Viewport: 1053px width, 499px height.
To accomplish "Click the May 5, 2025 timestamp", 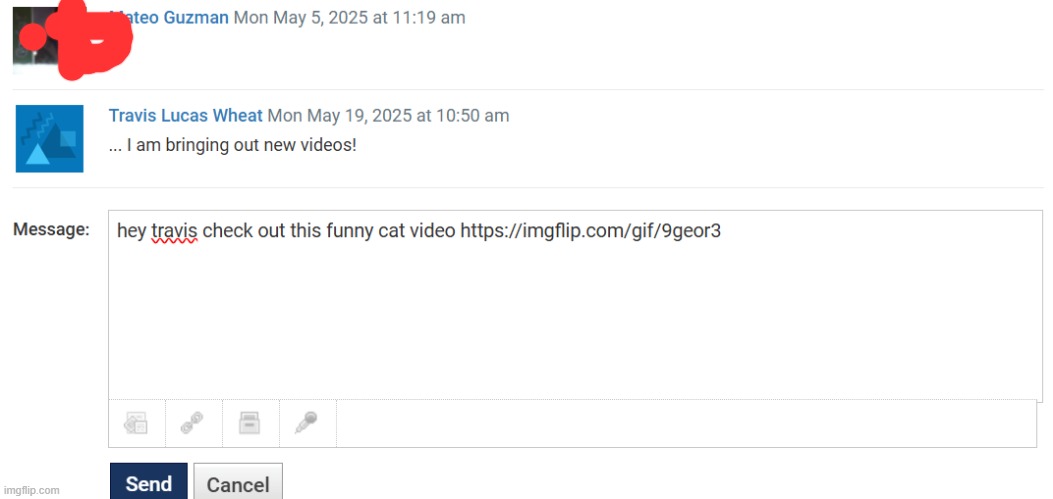I will click(349, 17).
